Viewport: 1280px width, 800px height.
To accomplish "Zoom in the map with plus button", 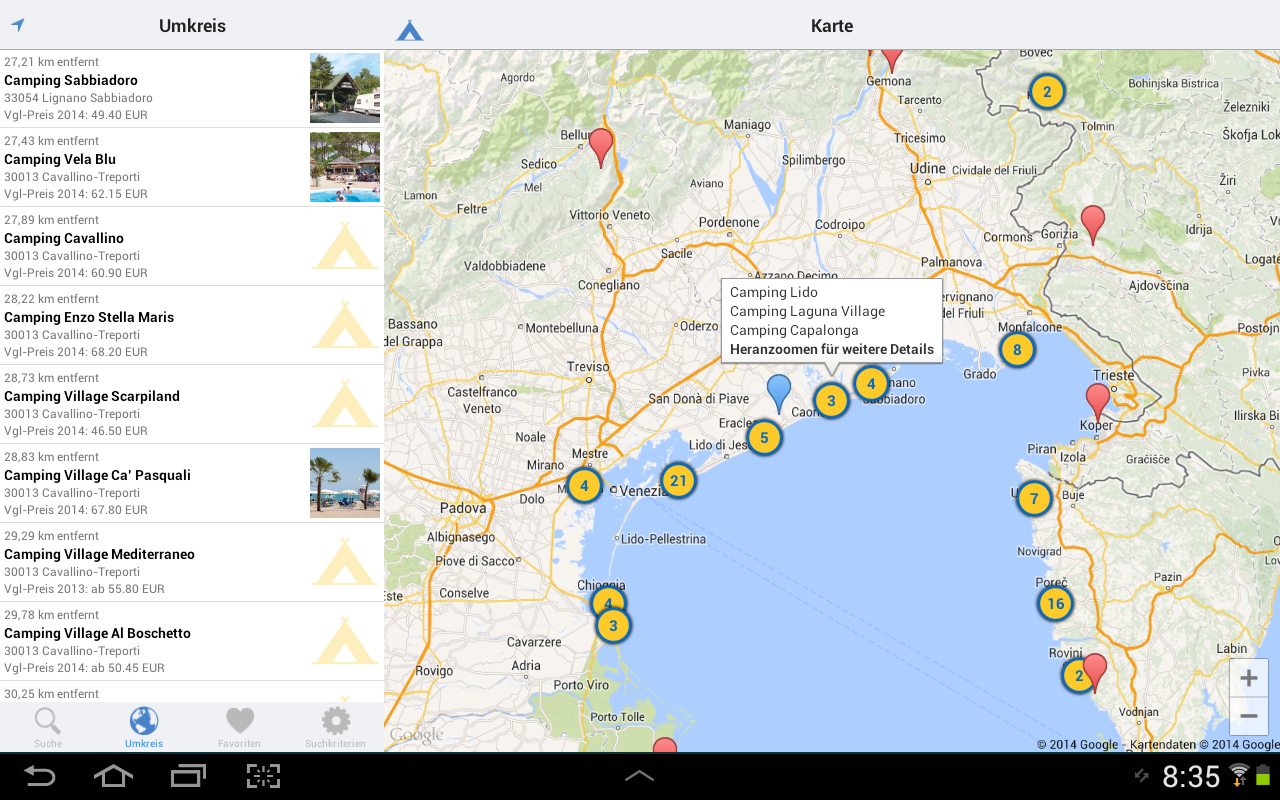I will tap(1248, 679).
